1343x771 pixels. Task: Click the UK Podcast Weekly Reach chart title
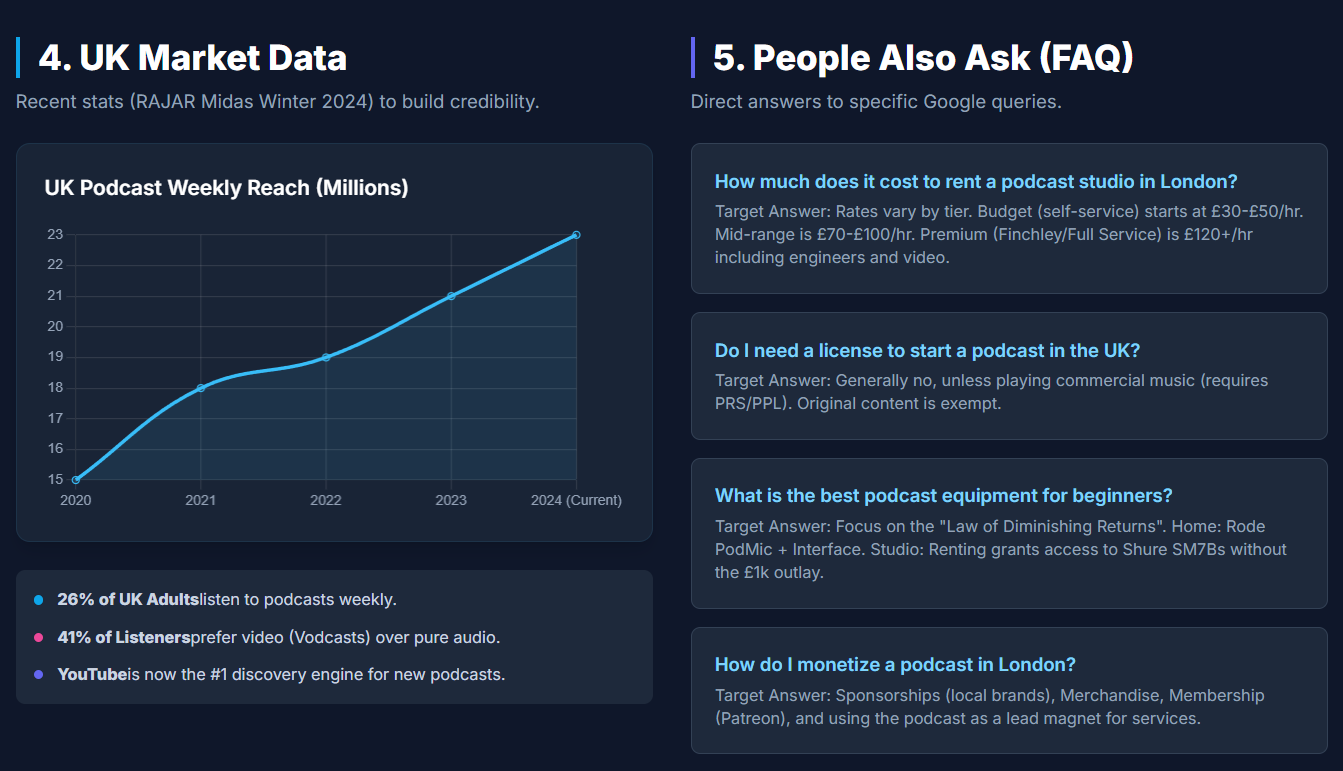click(227, 188)
